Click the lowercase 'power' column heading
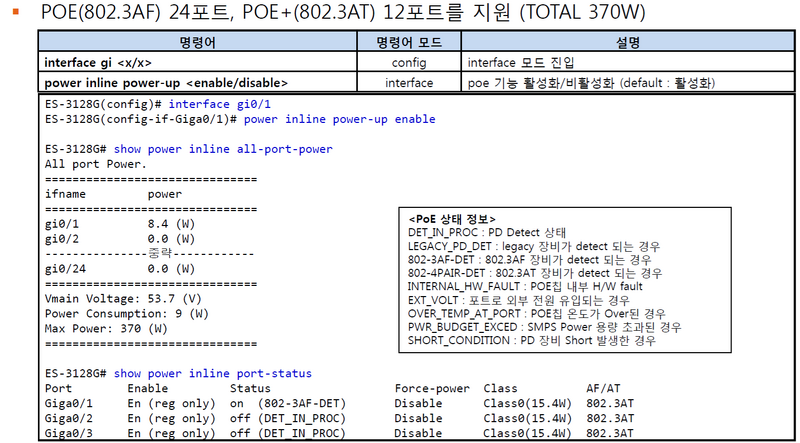The height and width of the screenshot is (443, 800). 165,194
